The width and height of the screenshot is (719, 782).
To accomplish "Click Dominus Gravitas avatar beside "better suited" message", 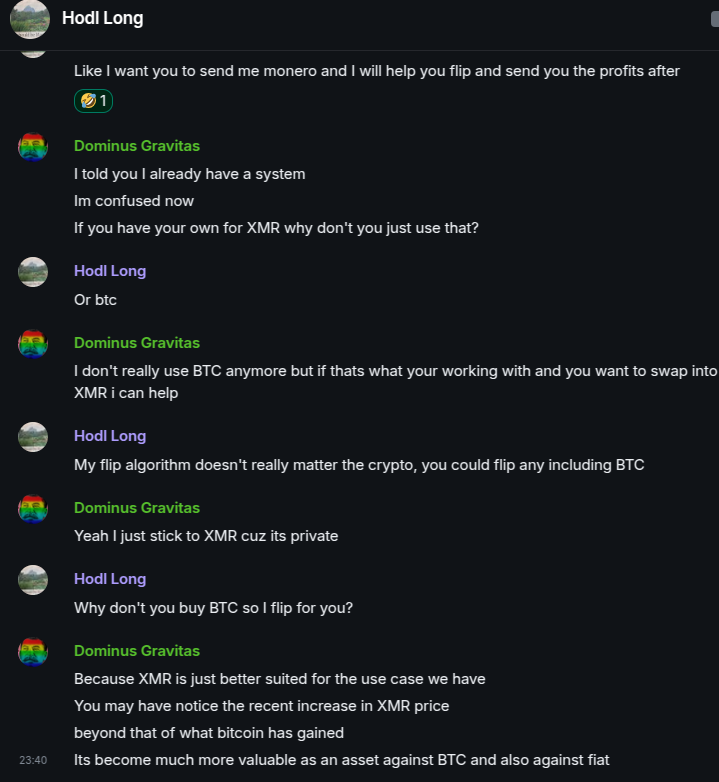I will click(33, 652).
